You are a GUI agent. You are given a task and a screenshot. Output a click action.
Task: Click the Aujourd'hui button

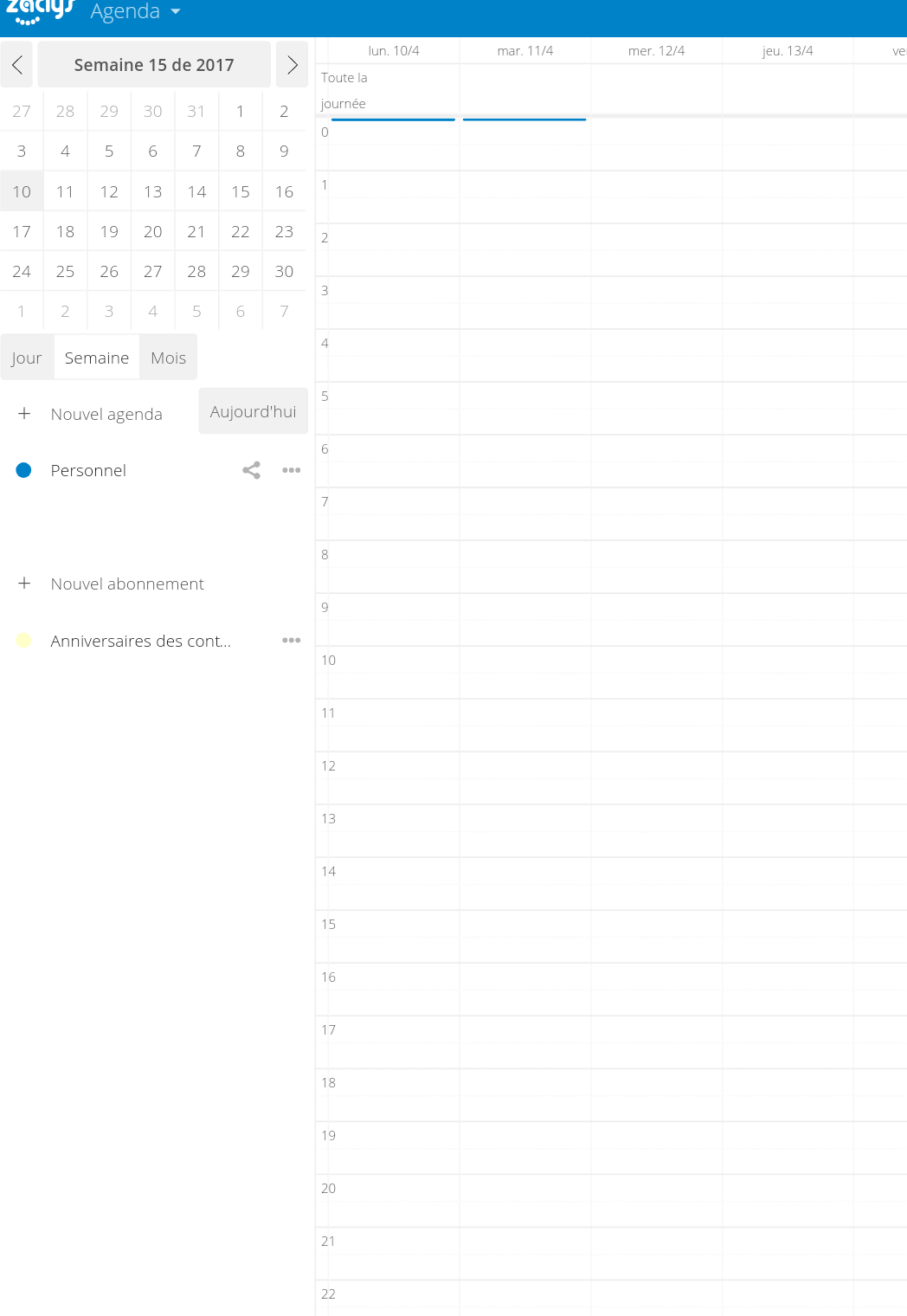[253, 411]
